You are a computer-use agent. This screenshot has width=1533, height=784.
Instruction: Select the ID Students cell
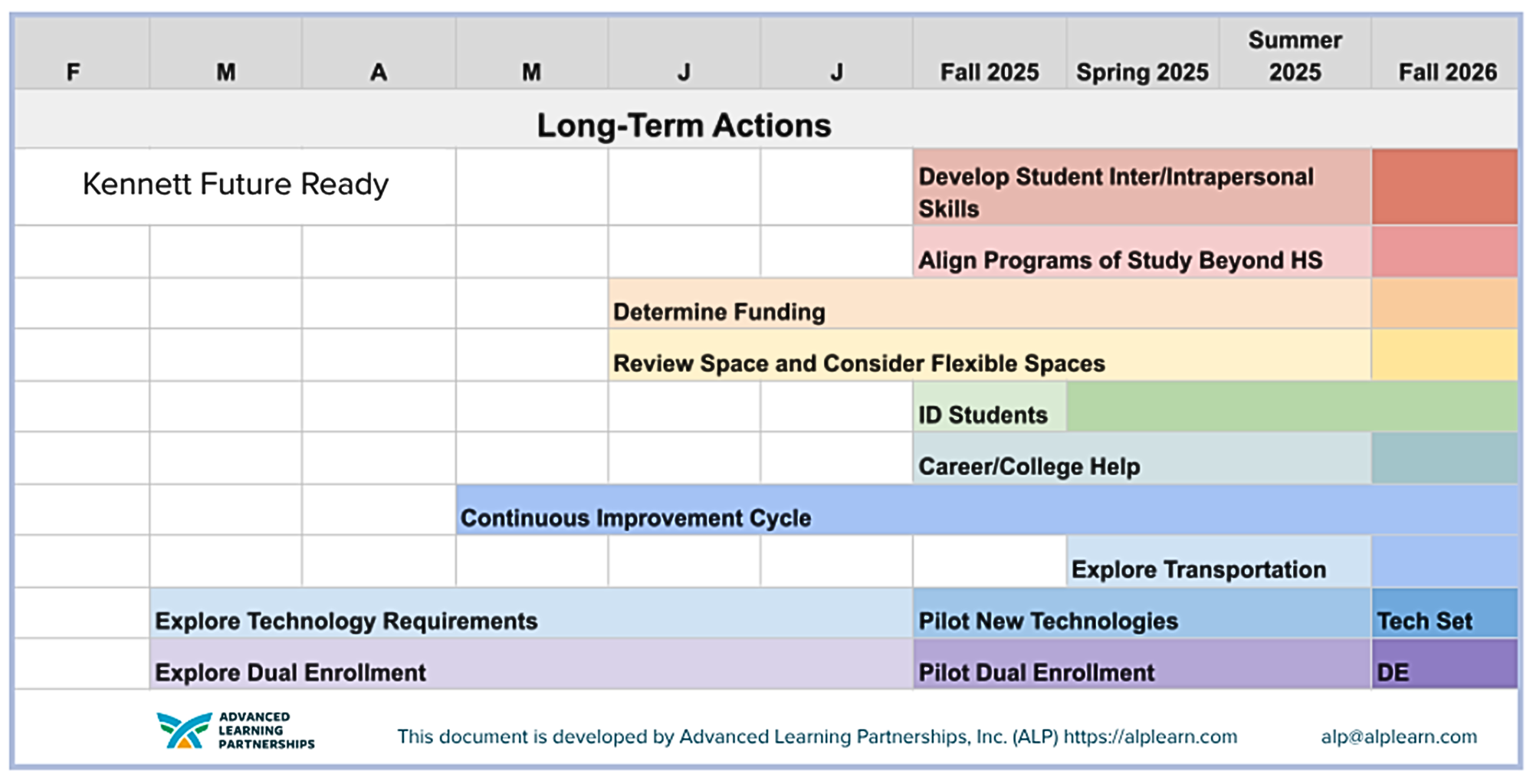pyautogui.click(x=983, y=415)
